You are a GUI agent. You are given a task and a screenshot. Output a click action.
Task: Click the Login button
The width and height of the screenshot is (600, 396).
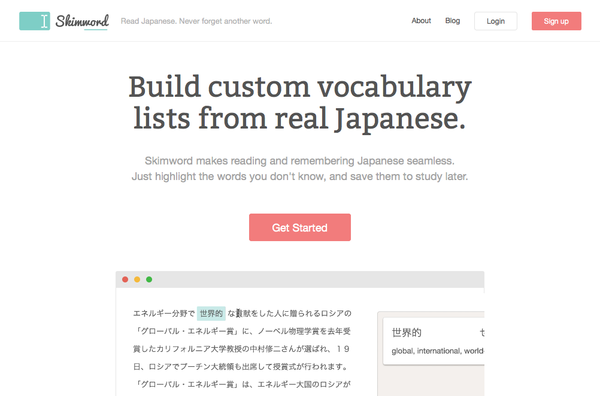click(496, 21)
